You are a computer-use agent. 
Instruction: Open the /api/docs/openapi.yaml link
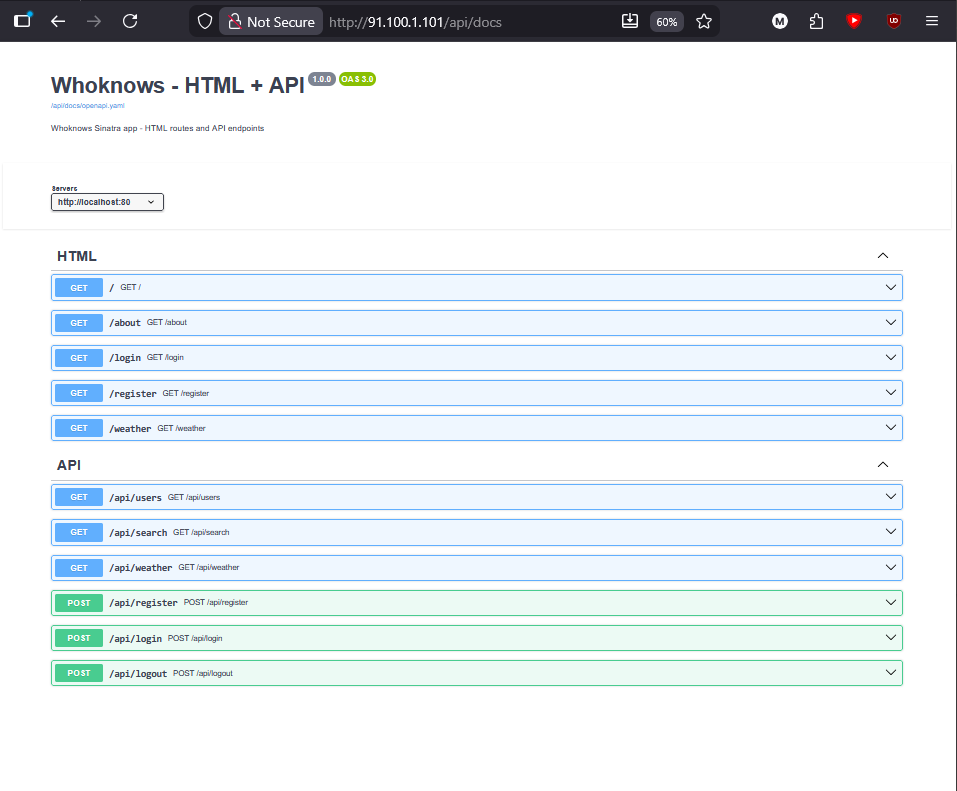[87, 106]
